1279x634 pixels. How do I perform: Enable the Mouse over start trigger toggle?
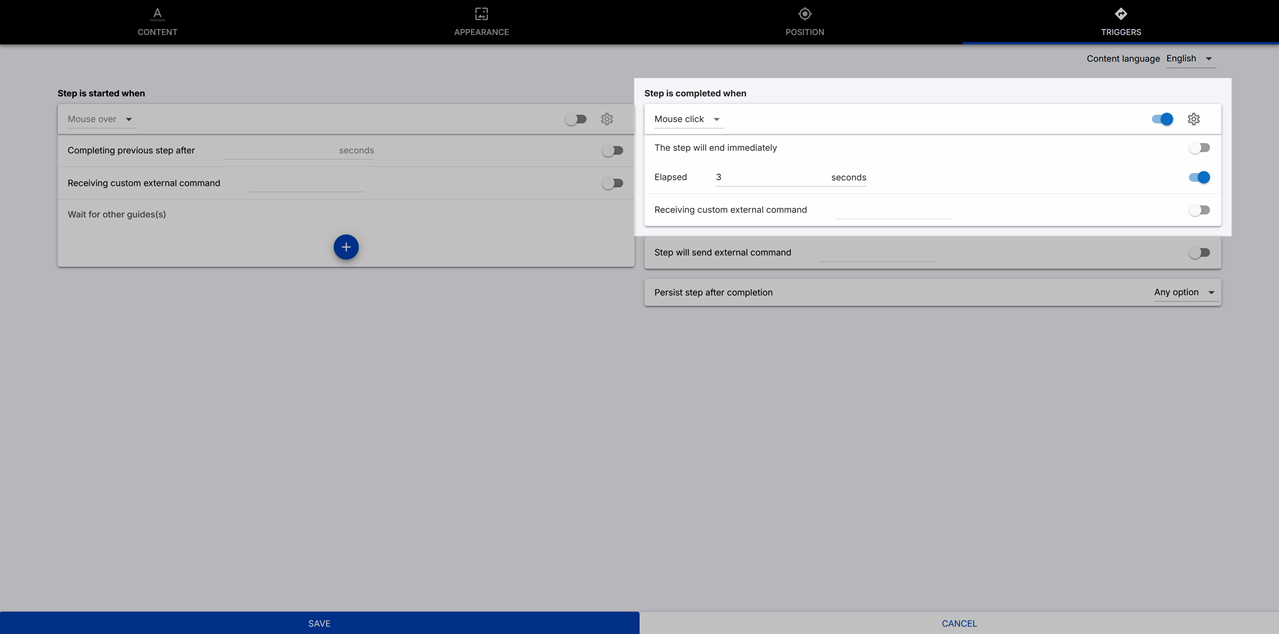576,119
